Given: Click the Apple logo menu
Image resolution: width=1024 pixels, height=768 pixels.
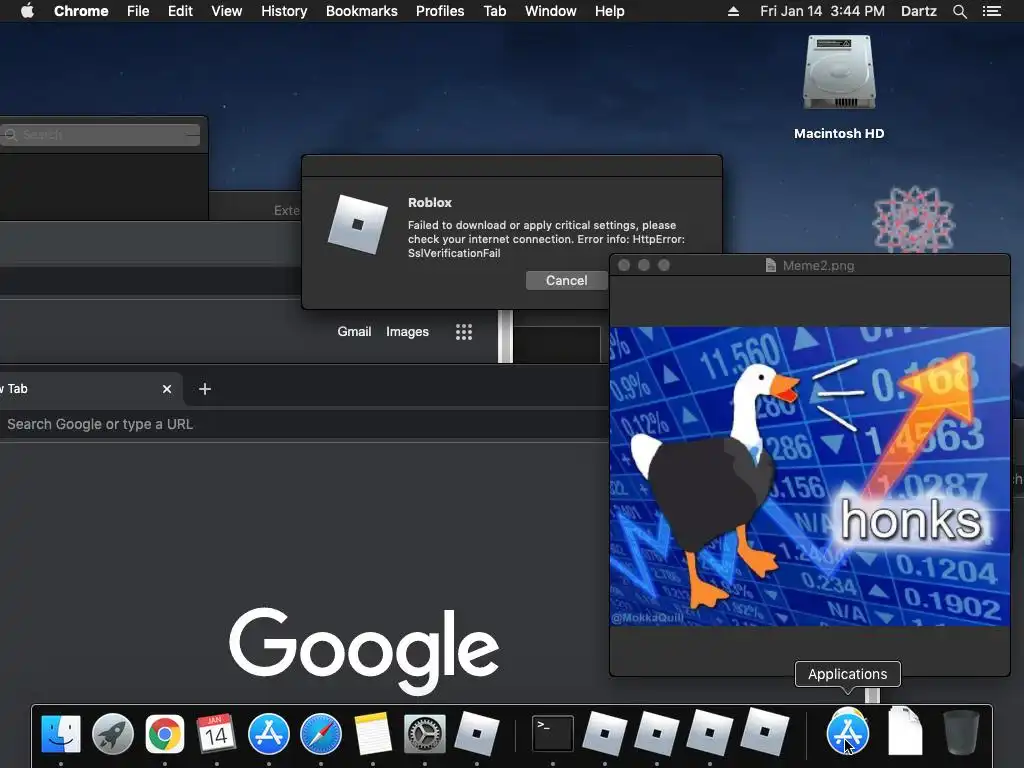Looking at the screenshot, I should [x=27, y=10].
